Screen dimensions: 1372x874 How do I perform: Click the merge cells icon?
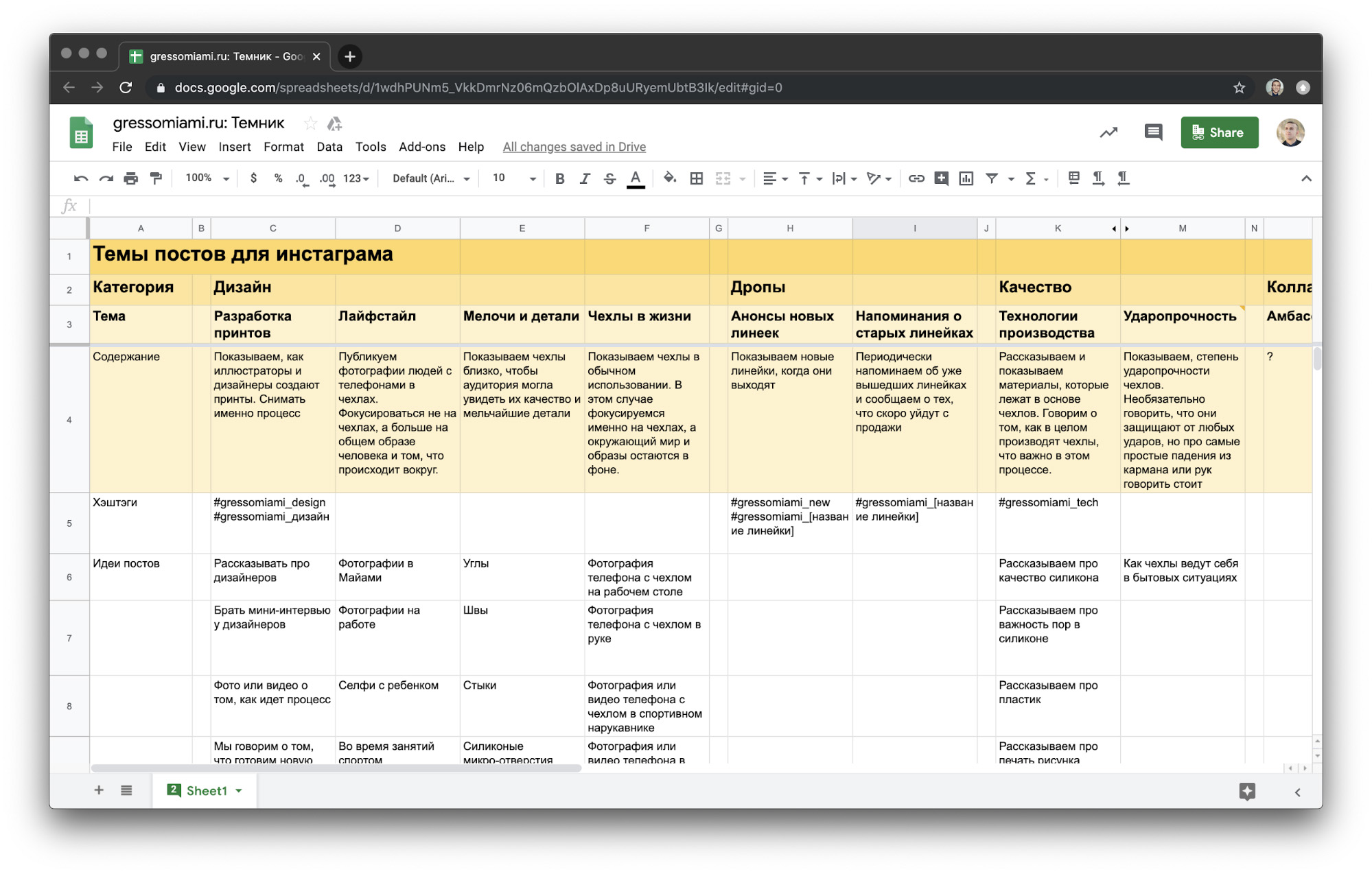click(723, 178)
